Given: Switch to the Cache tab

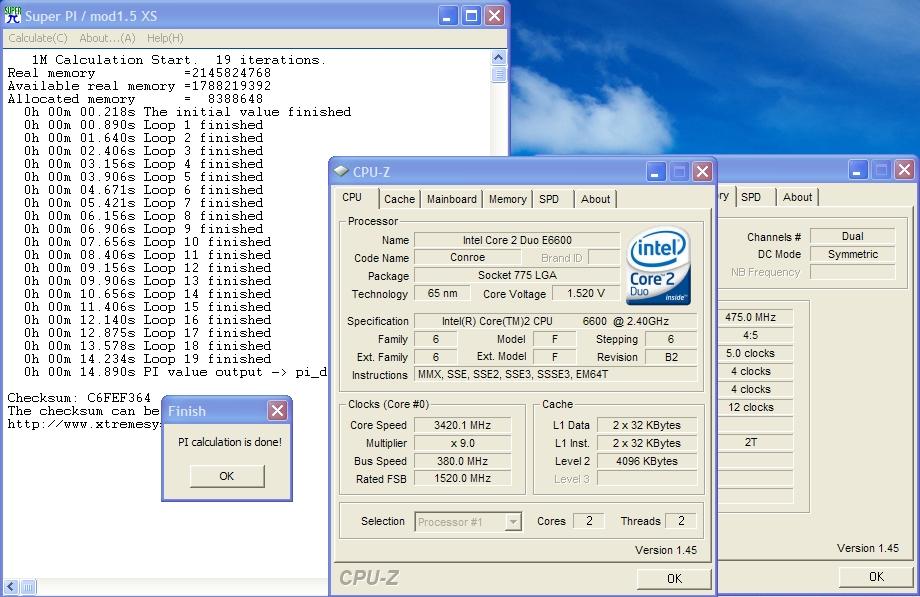Looking at the screenshot, I should point(400,199).
